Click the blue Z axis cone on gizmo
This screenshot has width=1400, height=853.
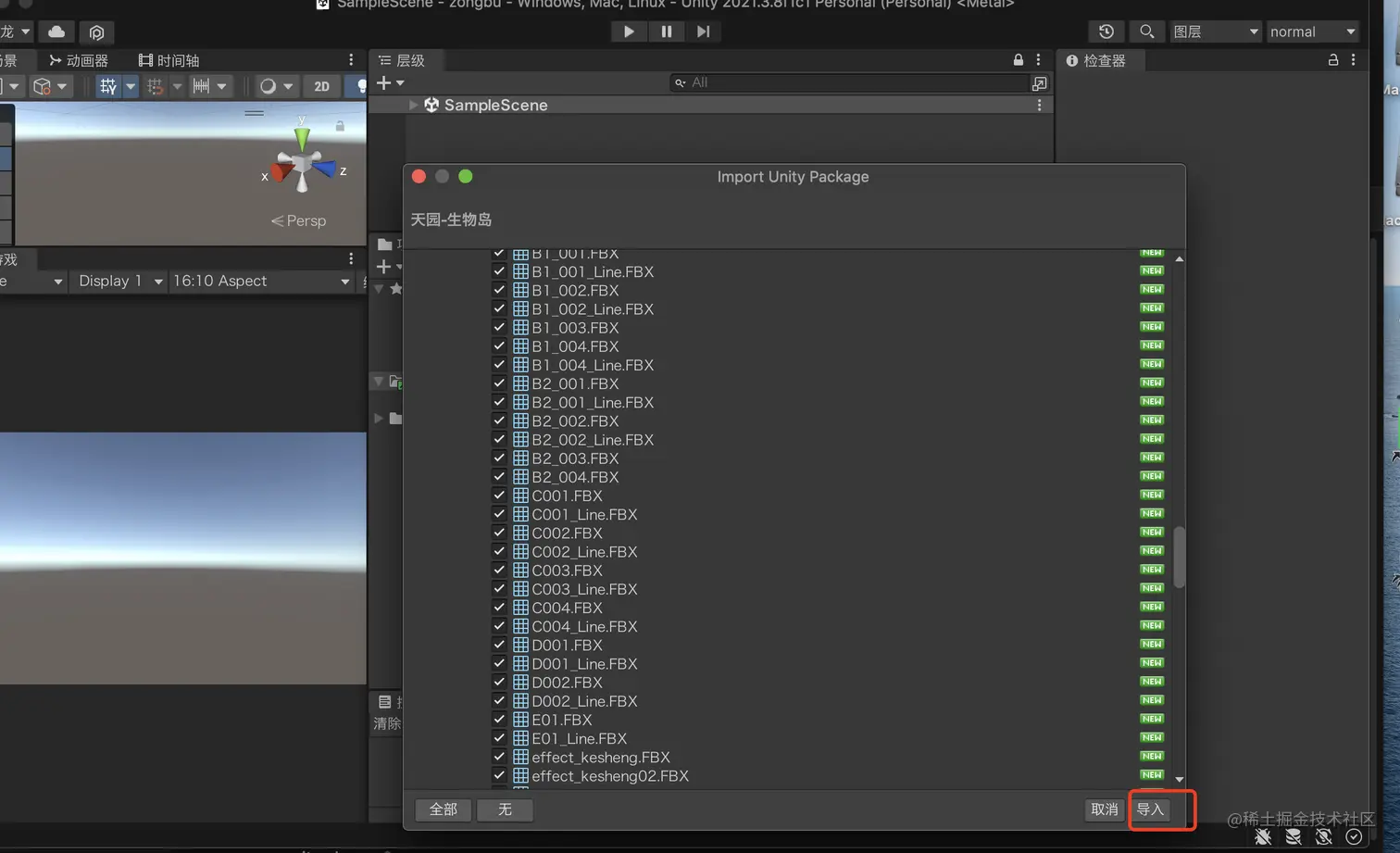tap(325, 169)
